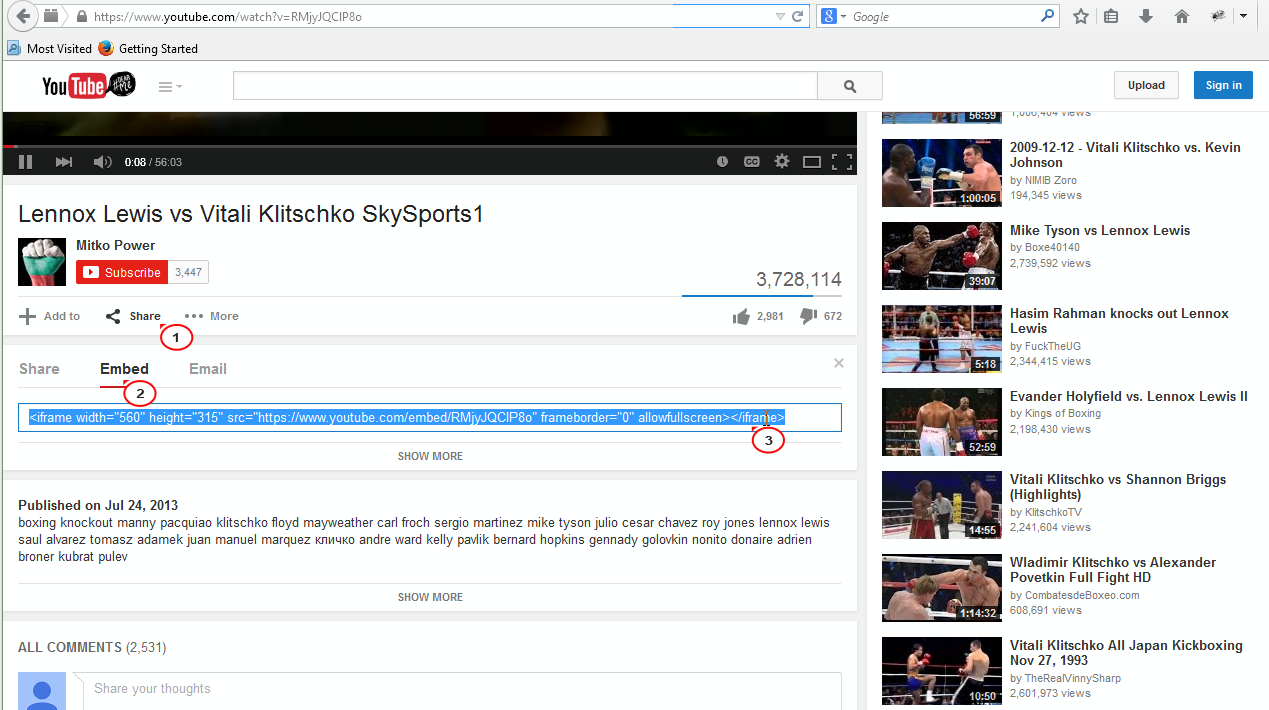Click the video title Lennox Lewis vs Vitali Klitschko
1269x710 pixels.
[x=251, y=214]
